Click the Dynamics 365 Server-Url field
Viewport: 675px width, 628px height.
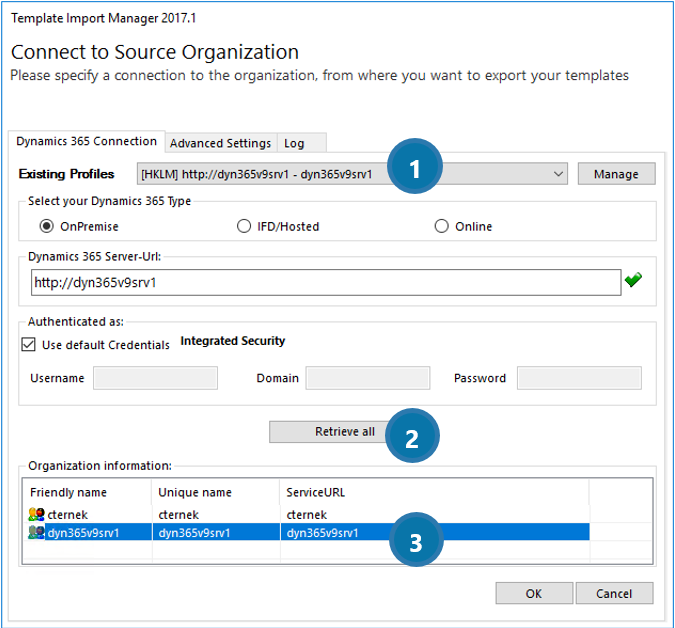click(326, 282)
